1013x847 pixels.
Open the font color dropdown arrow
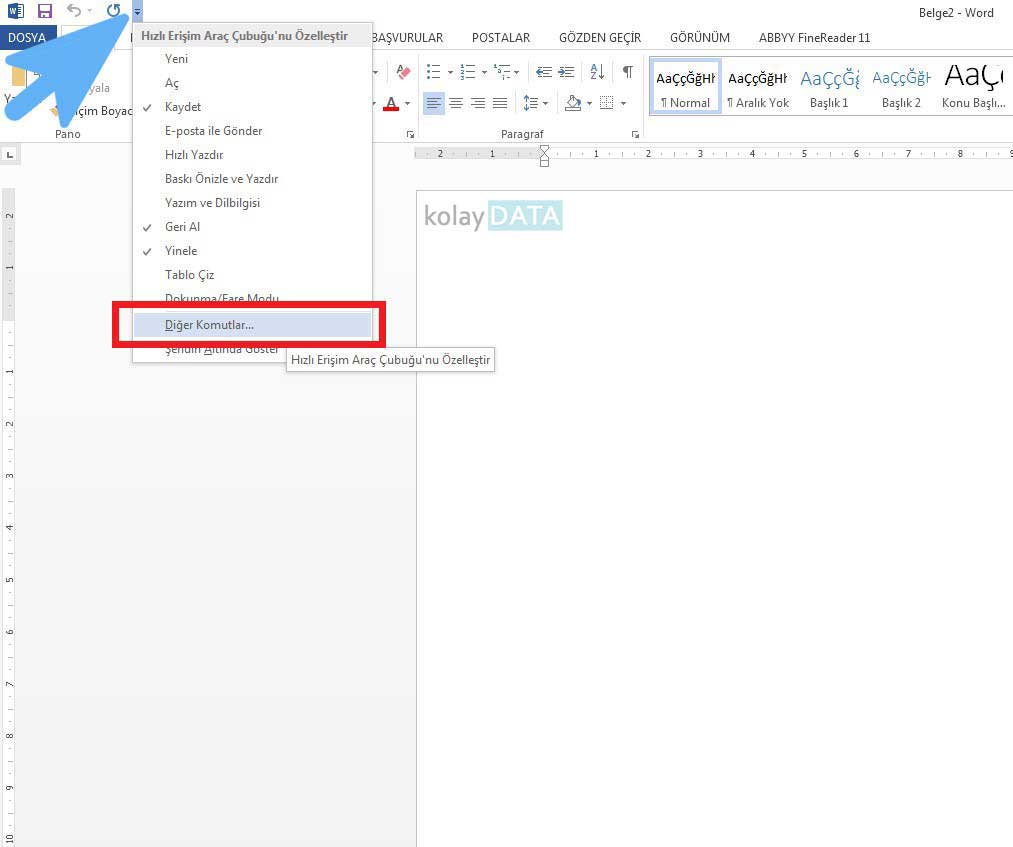406,103
